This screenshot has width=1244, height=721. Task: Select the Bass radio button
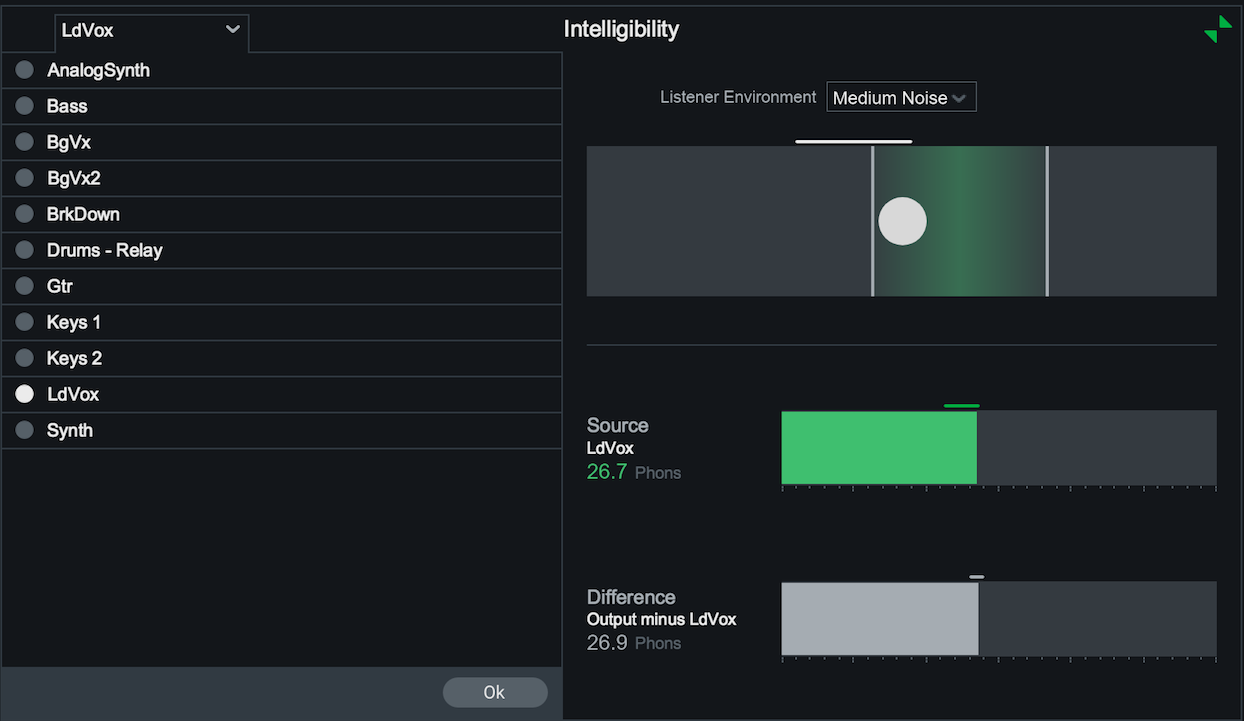pyautogui.click(x=25, y=106)
